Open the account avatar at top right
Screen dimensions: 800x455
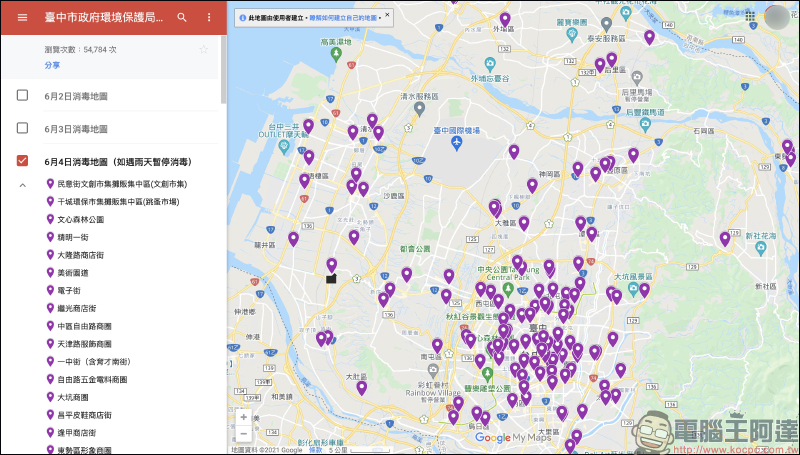coord(777,16)
